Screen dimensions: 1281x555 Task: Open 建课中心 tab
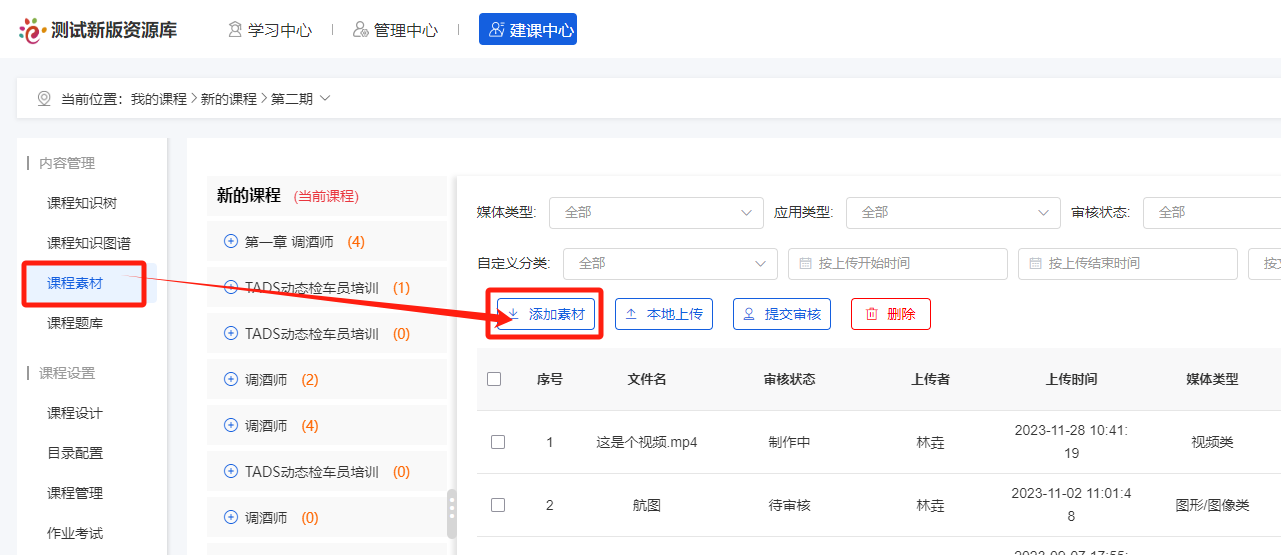pos(528,30)
